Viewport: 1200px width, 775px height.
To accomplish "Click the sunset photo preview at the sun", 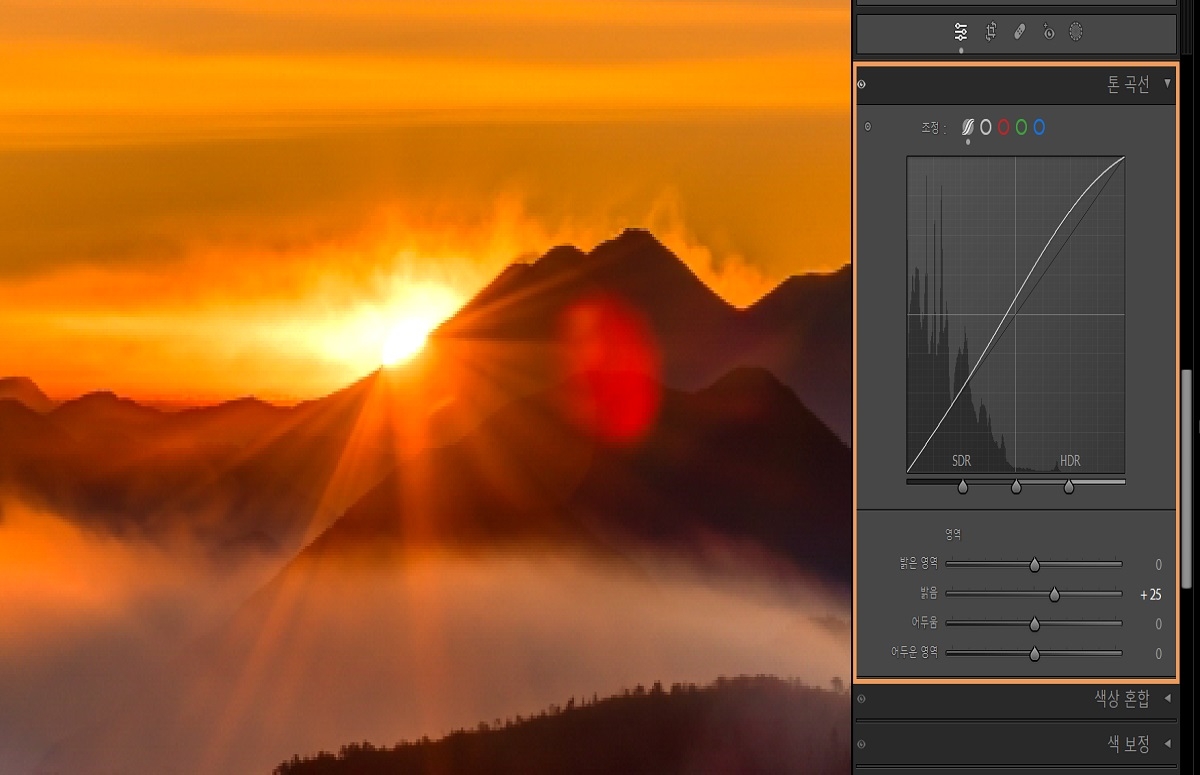I will pos(404,341).
